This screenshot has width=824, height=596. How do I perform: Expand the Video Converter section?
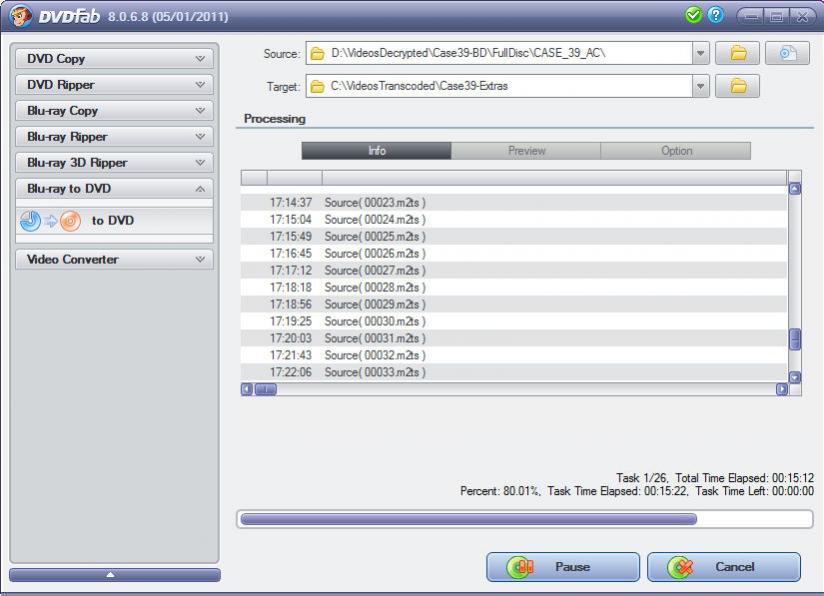click(x=115, y=259)
